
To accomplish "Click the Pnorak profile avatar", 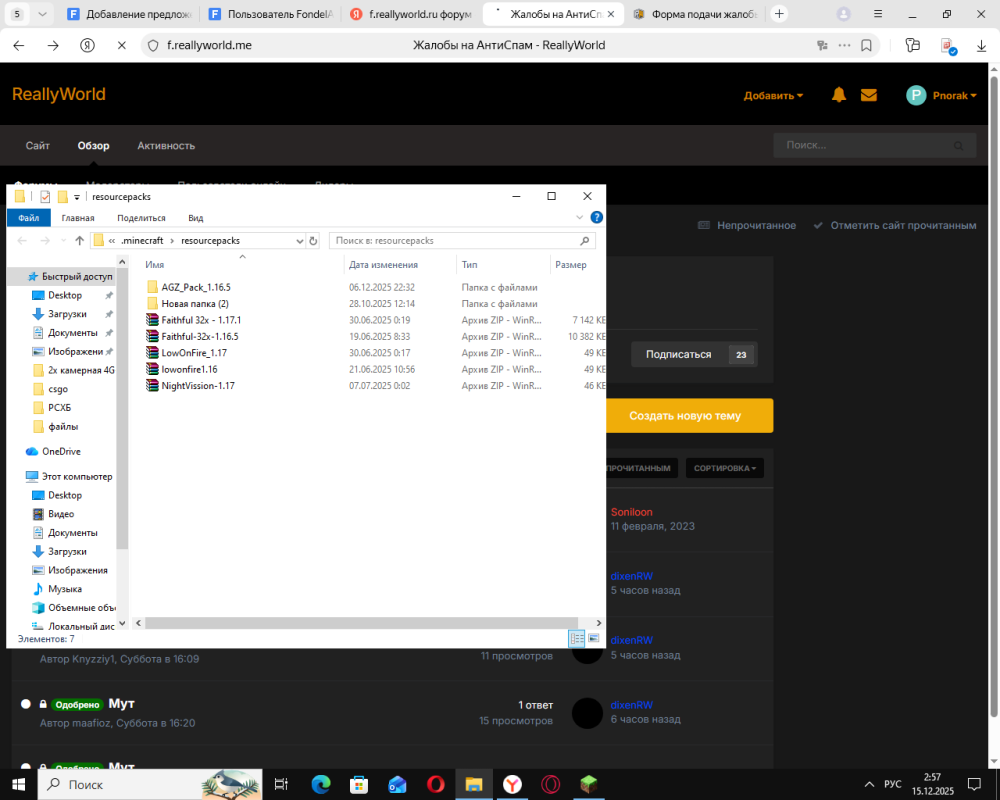I will coord(916,95).
